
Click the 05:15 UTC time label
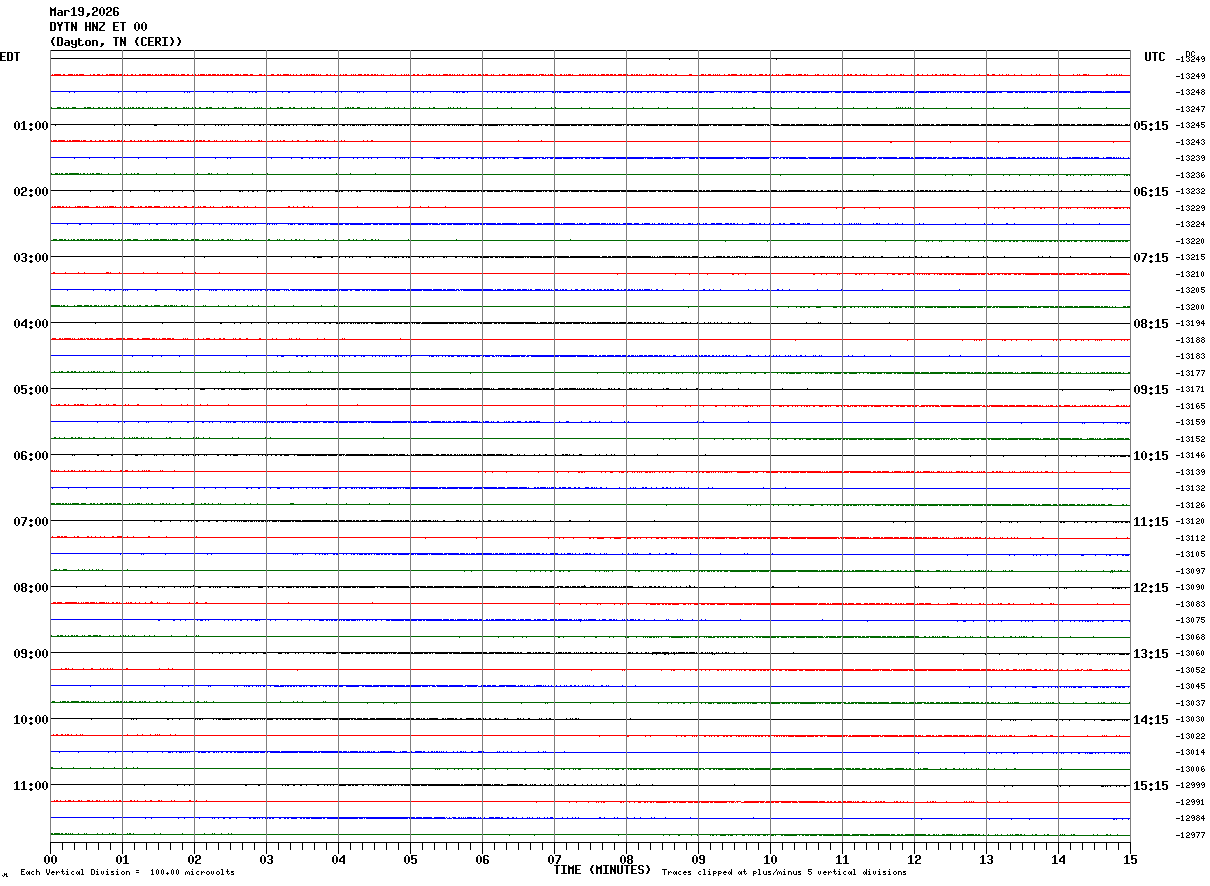click(x=1151, y=125)
